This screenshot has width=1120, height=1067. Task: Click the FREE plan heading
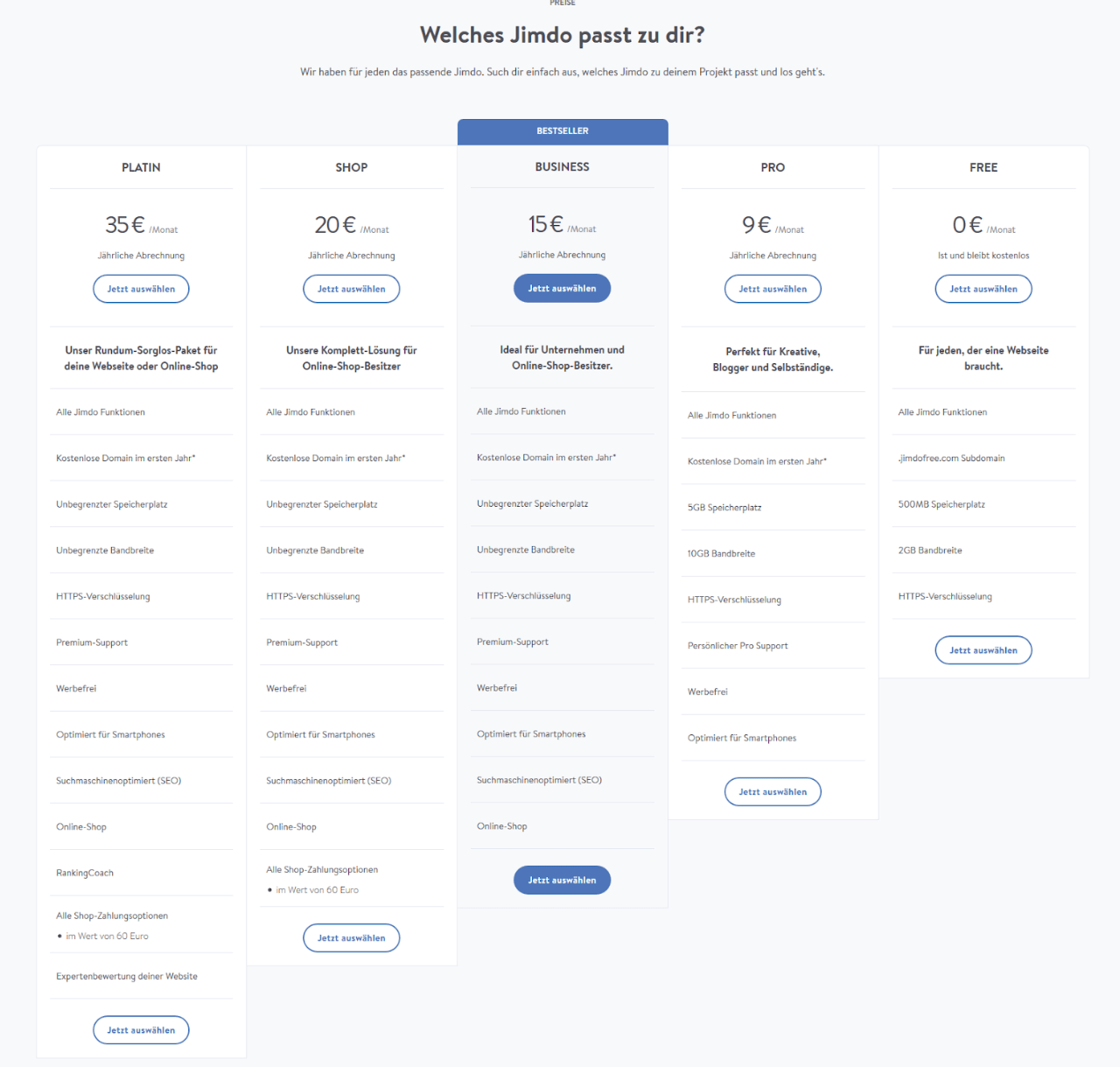tap(983, 167)
